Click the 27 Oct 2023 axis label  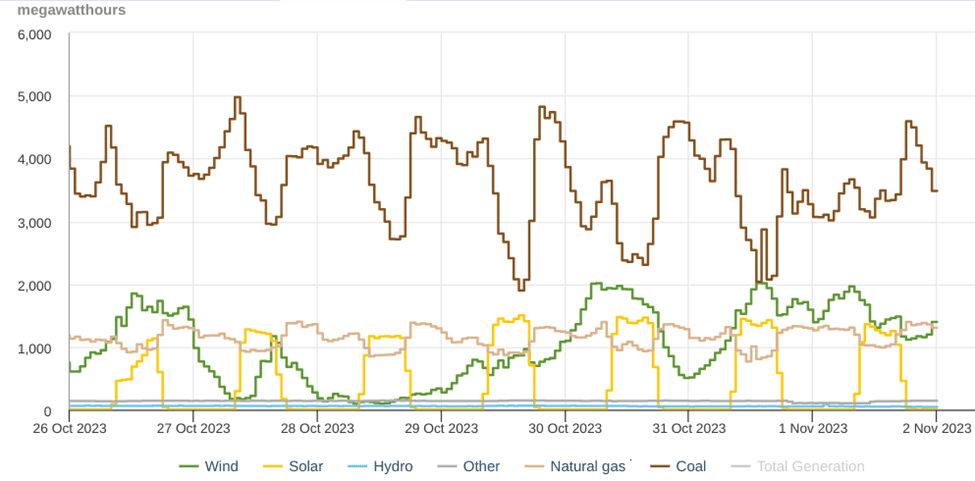tap(193, 429)
